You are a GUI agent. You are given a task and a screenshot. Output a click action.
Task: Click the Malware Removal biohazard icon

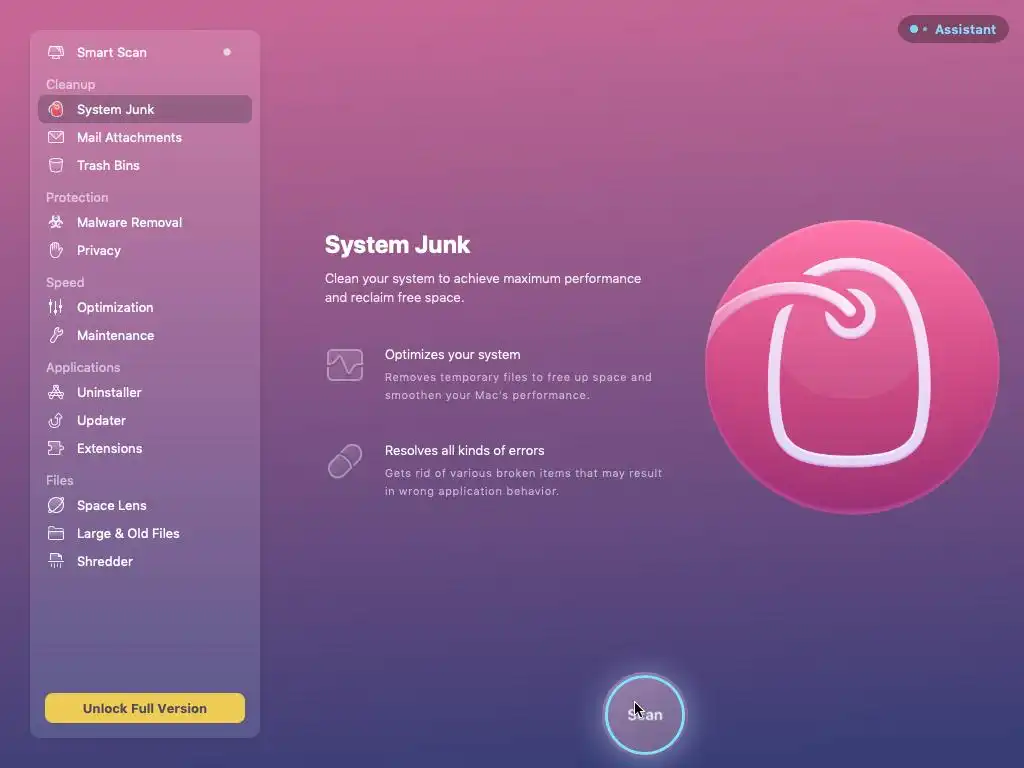coord(56,222)
